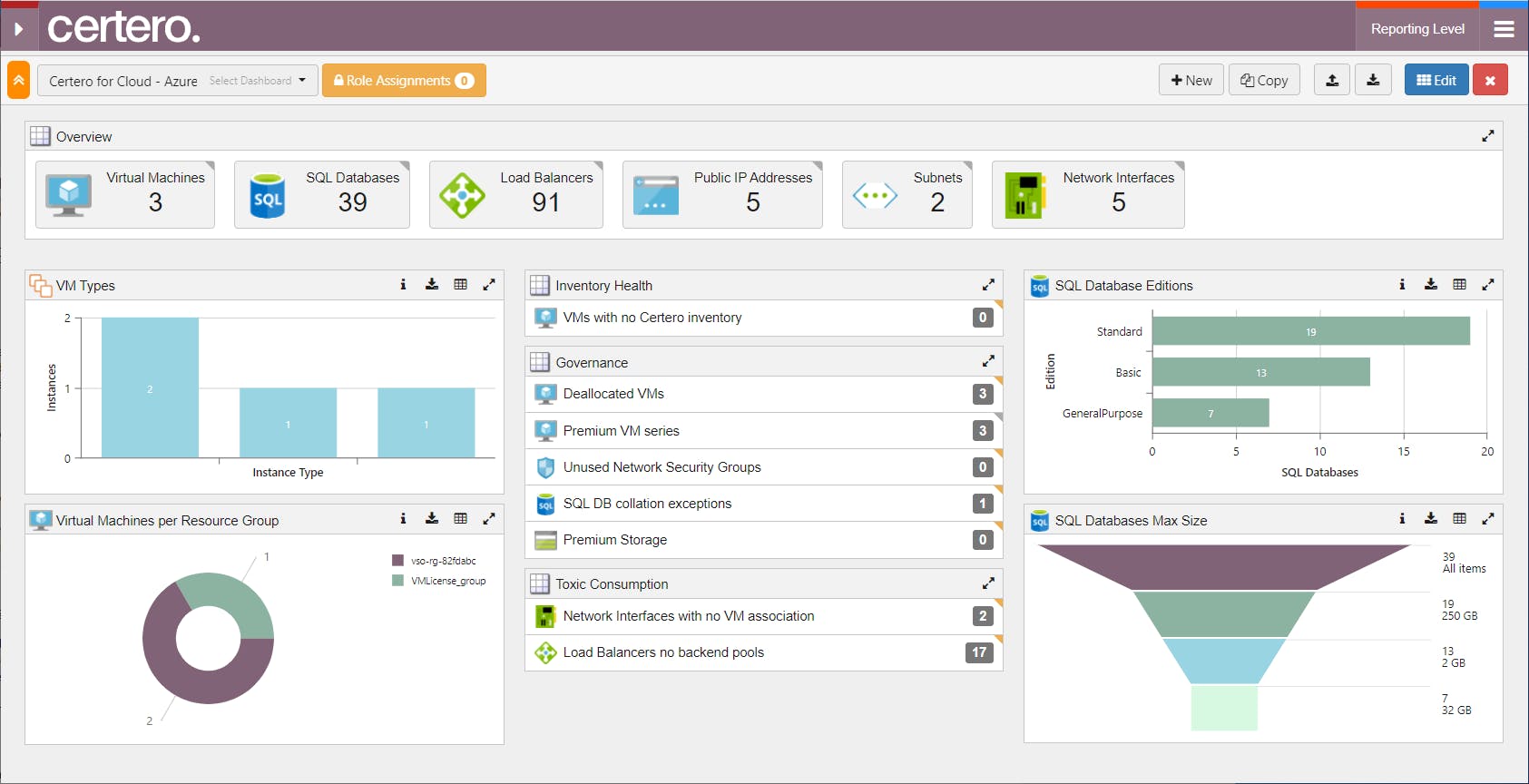Image resolution: width=1529 pixels, height=784 pixels.
Task: Click the upload dashboard icon in toolbar
Action: (x=1332, y=80)
